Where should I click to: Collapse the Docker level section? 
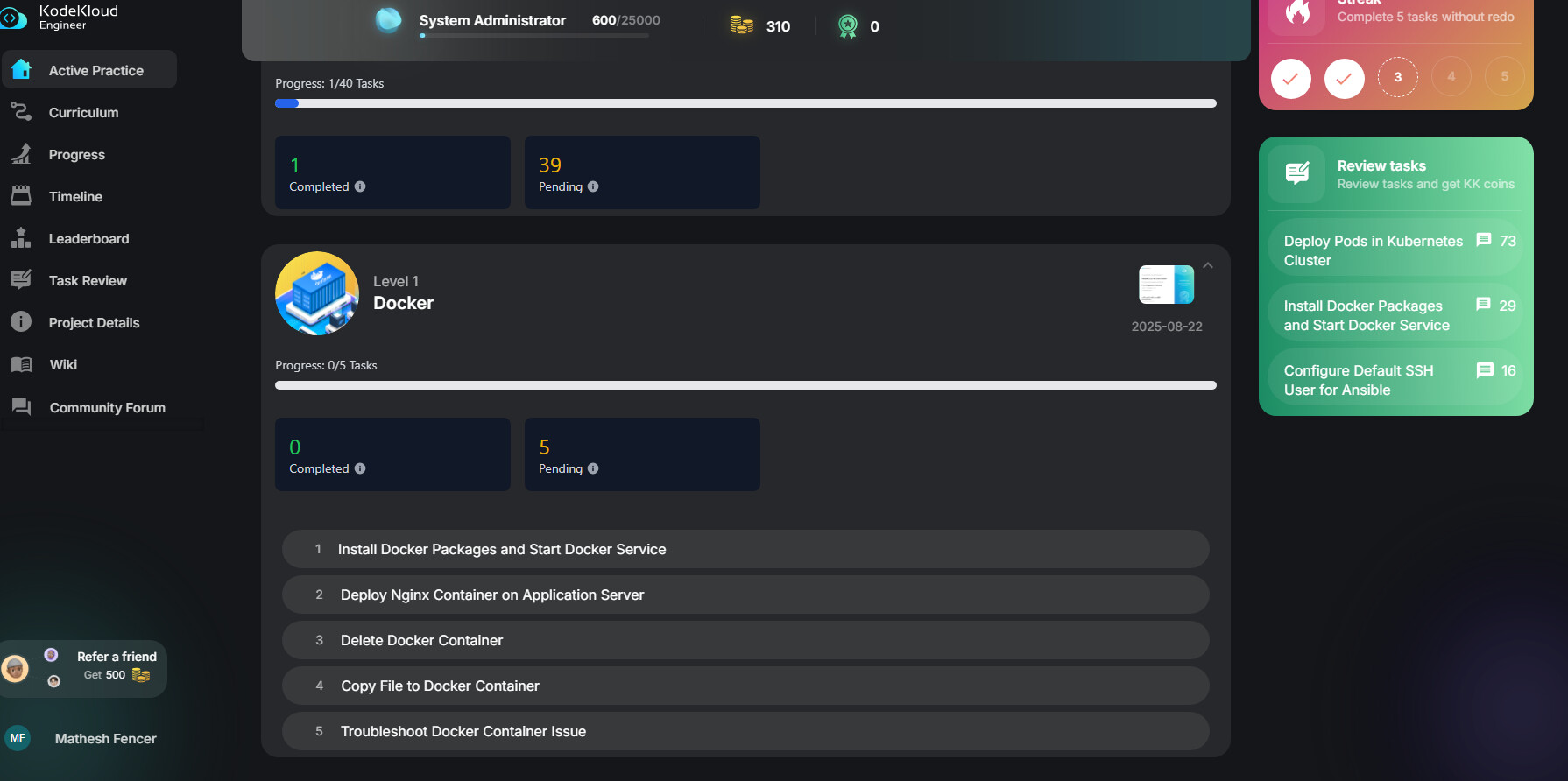[1208, 265]
